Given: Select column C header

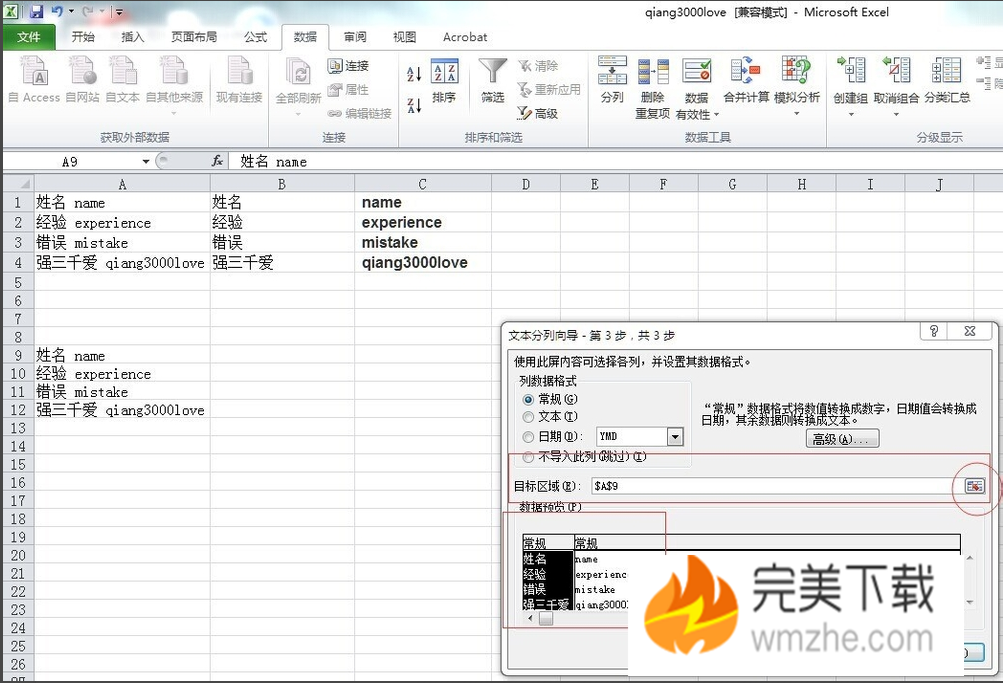Looking at the screenshot, I should [x=423, y=184].
